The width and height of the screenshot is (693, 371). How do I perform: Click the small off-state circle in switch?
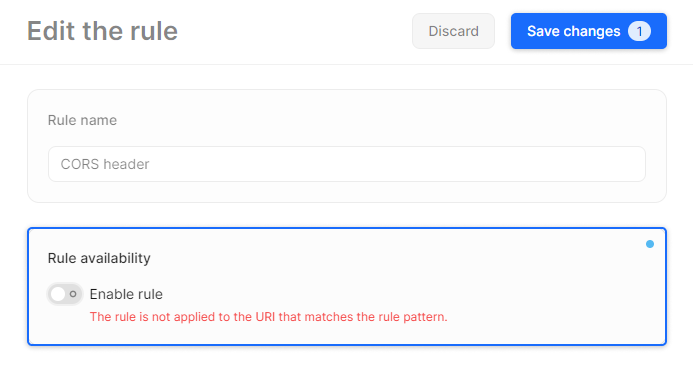[x=73, y=294]
